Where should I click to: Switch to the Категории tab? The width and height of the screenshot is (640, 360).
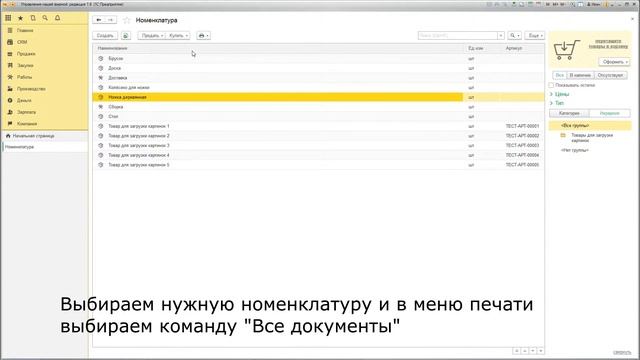tap(569, 113)
